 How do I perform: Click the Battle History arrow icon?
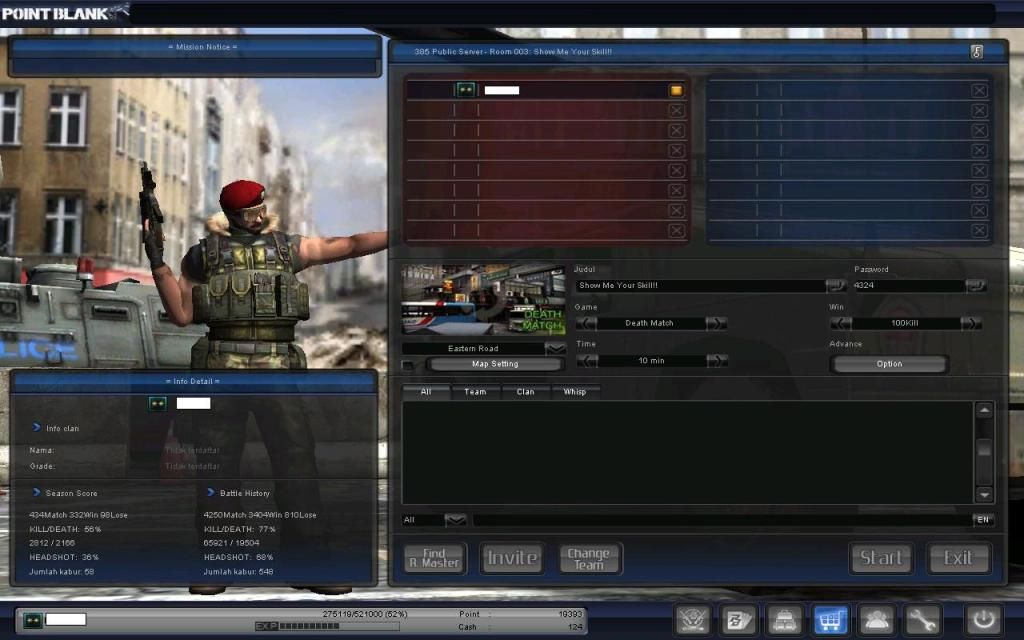[x=210, y=492]
